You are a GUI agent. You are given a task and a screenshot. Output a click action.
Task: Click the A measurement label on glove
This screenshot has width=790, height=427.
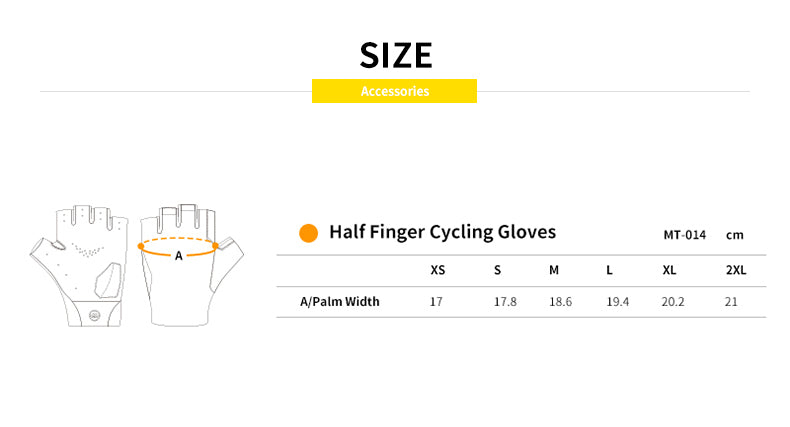[x=179, y=256]
